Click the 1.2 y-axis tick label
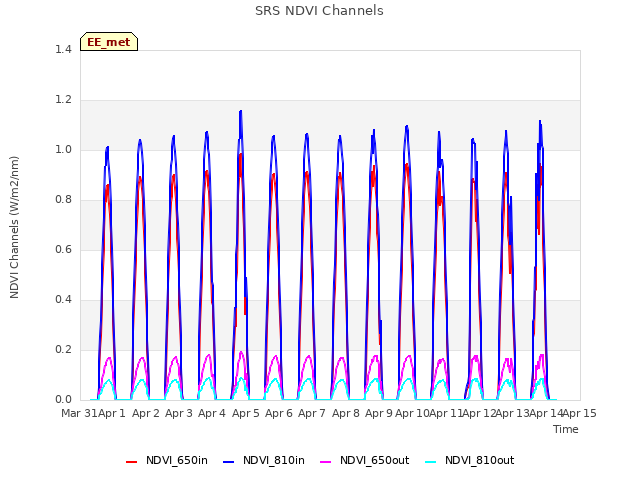Image resolution: width=640 pixels, height=480 pixels. (63, 100)
